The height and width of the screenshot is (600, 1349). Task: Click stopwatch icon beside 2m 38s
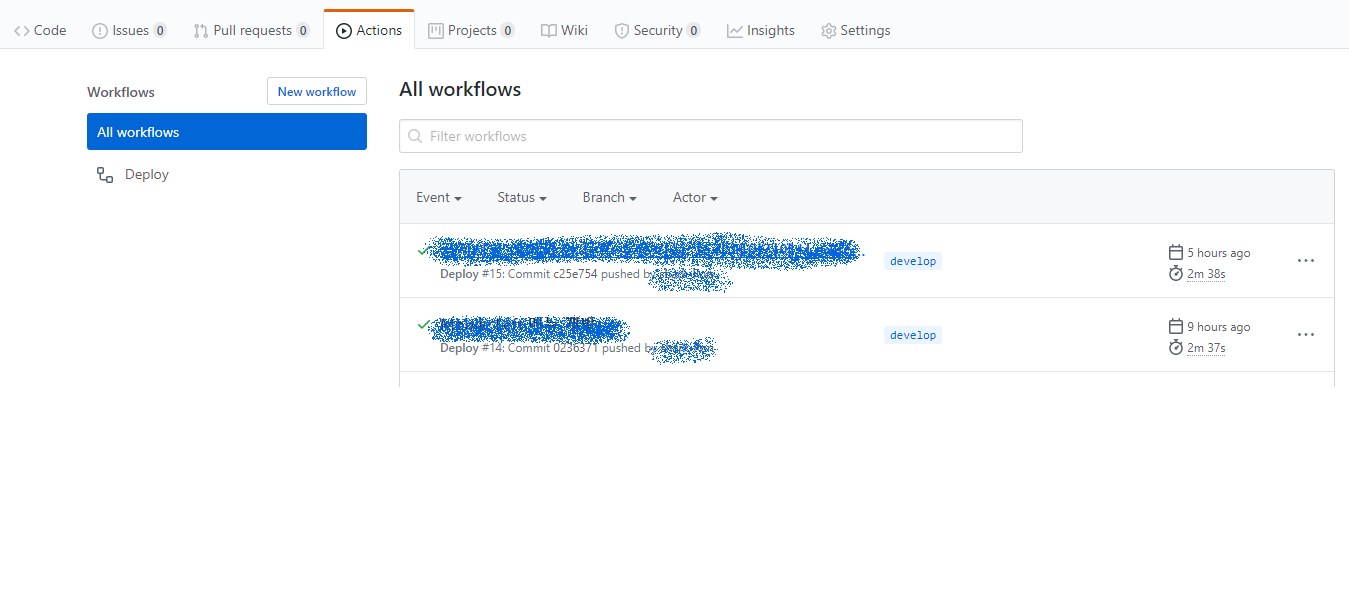click(x=1176, y=273)
